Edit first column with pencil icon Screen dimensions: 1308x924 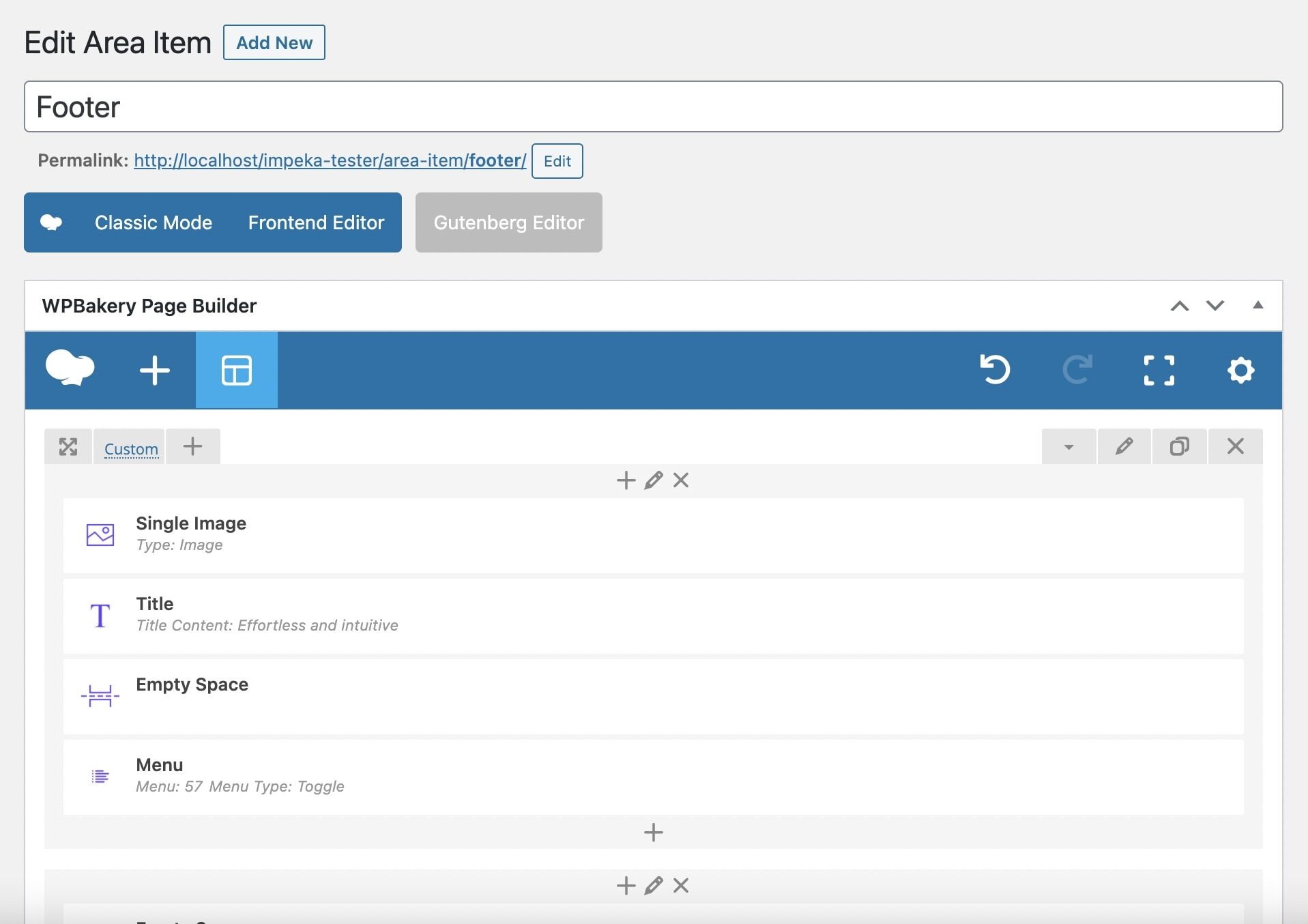(x=654, y=480)
